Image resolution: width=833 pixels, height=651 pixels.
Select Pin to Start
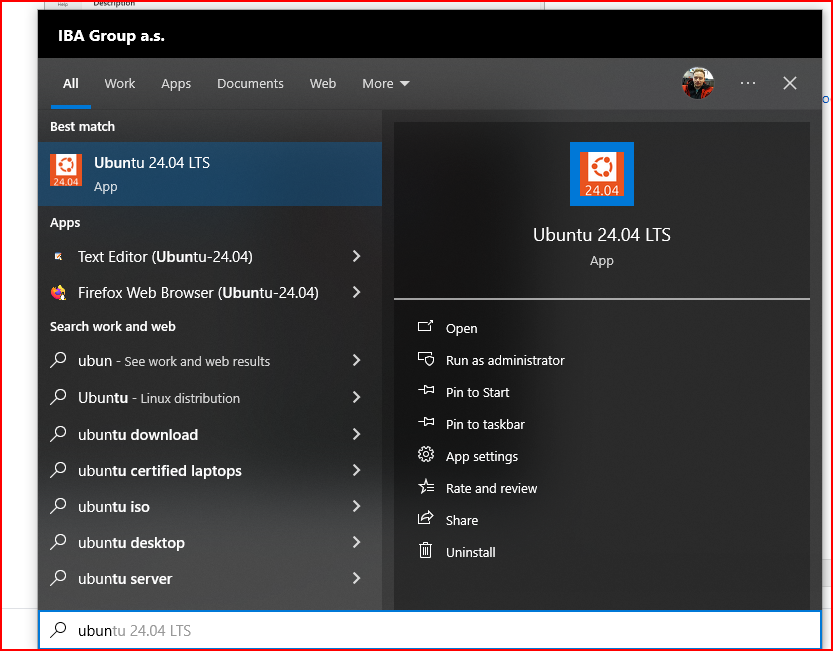click(477, 392)
